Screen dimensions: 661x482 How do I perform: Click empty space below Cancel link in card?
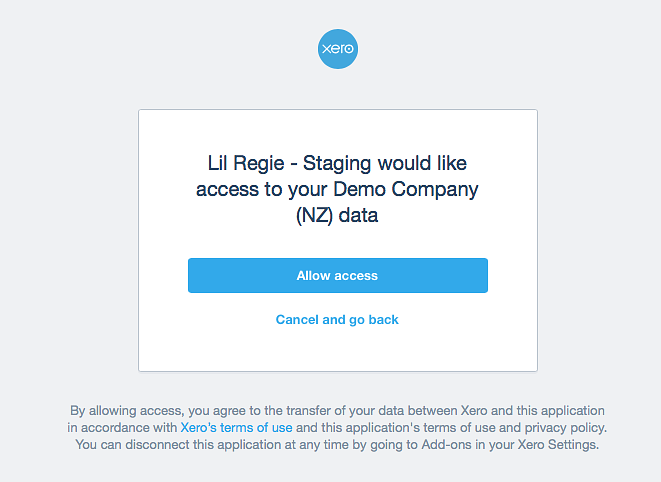point(338,350)
